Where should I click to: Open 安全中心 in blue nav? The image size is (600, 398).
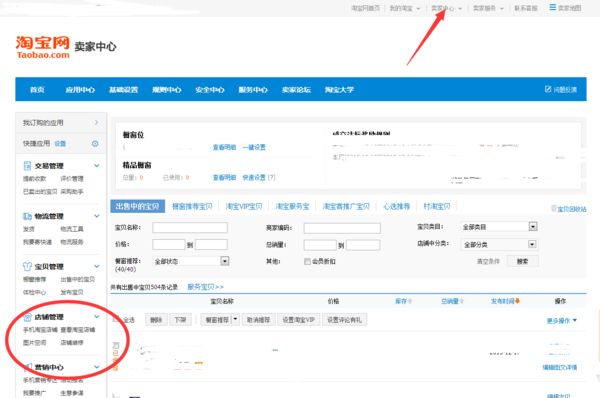[x=210, y=90]
